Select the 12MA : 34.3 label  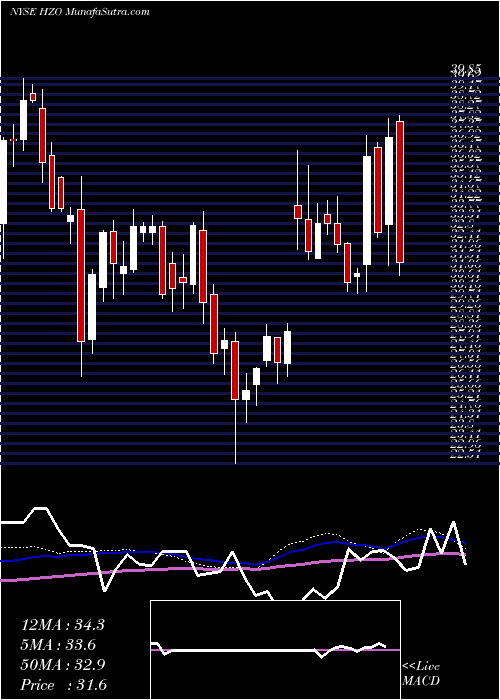pos(63,625)
